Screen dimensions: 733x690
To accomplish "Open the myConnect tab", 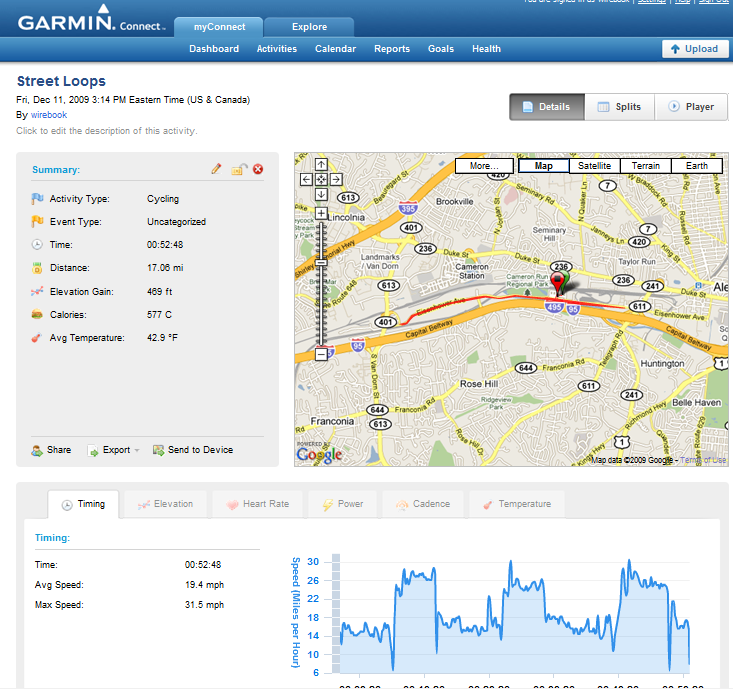I will pos(219,27).
